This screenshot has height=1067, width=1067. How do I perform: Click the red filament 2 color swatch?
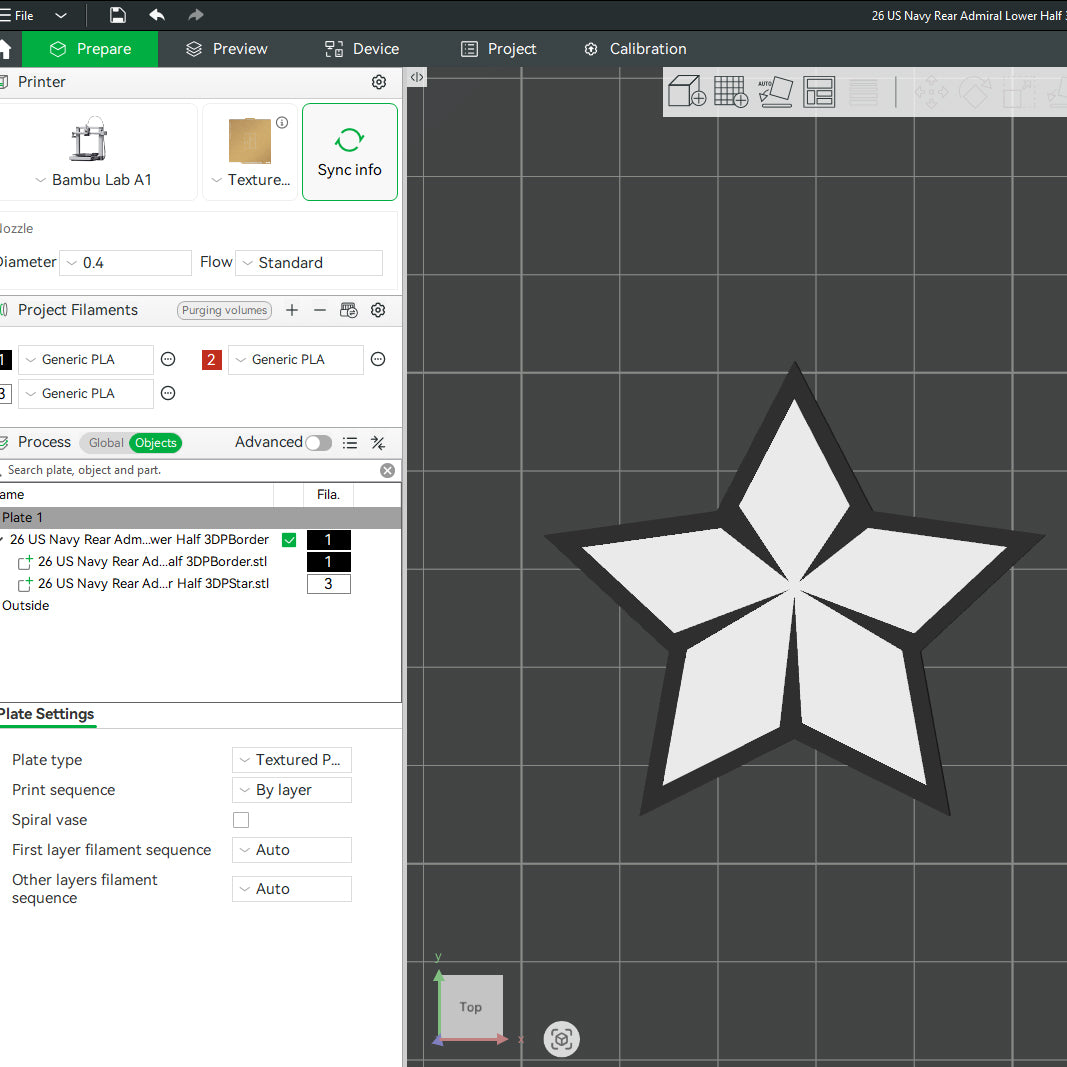click(212, 359)
